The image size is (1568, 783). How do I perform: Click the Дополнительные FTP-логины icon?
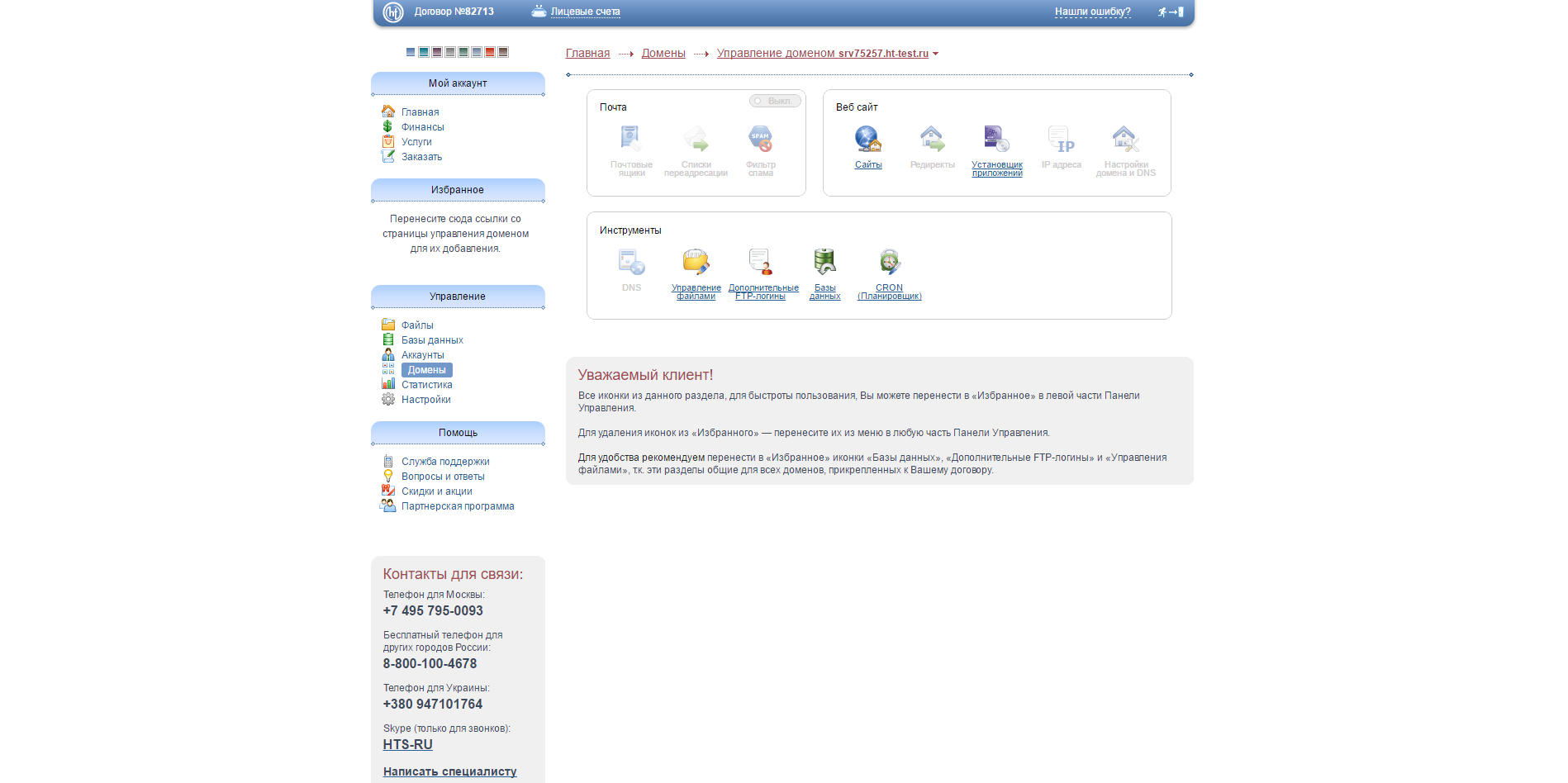point(760,262)
